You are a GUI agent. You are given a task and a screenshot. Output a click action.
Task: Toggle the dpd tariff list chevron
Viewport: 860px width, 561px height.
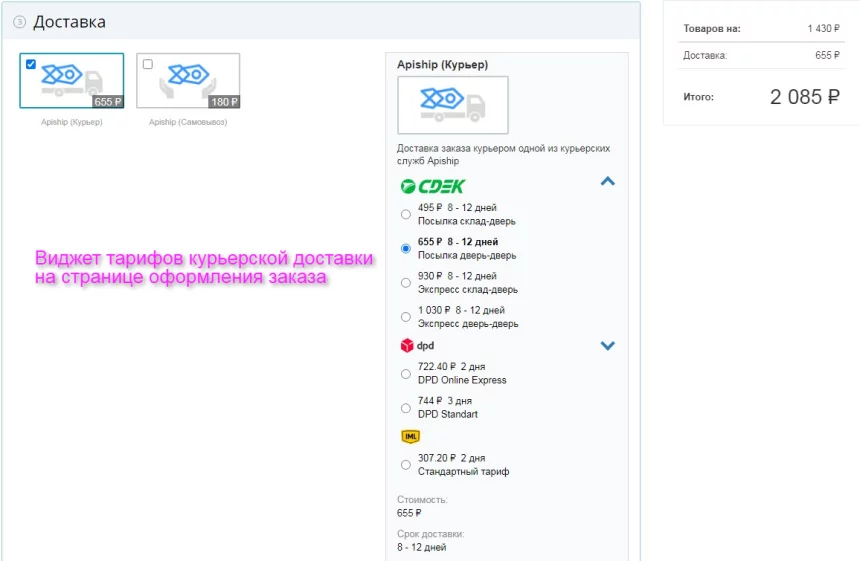607,346
